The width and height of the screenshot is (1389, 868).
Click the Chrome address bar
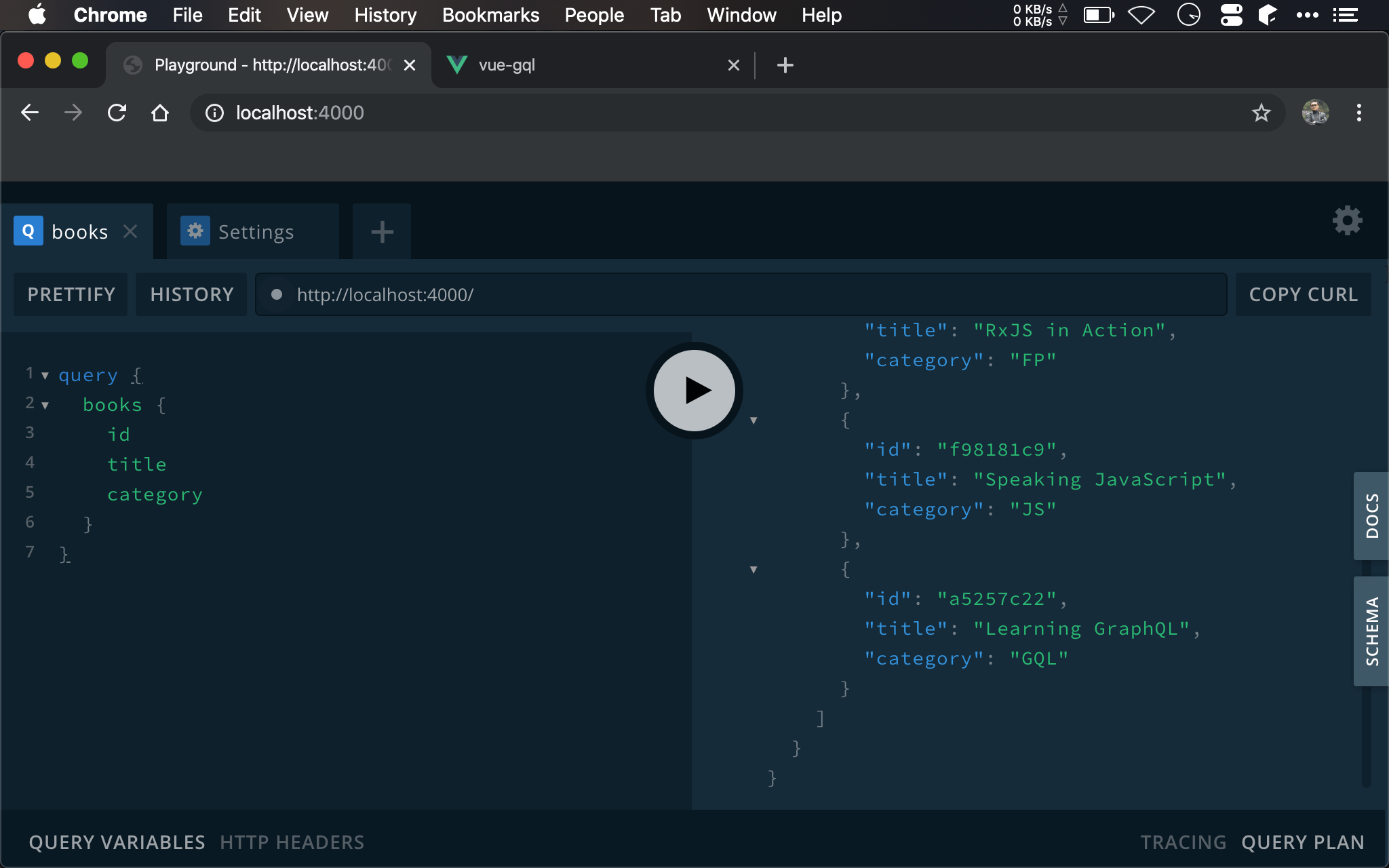point(738,113)
